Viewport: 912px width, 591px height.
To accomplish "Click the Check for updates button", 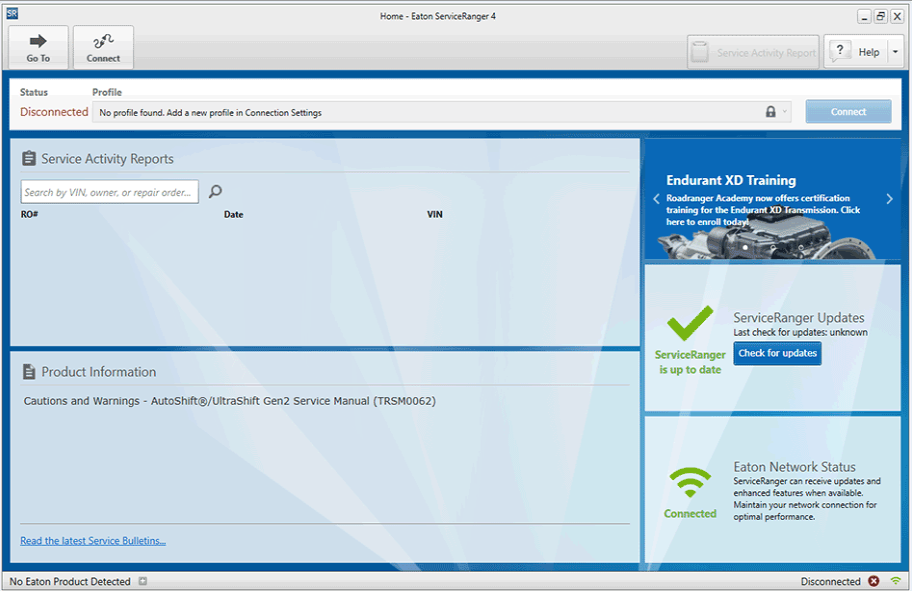I will (778, 353).
